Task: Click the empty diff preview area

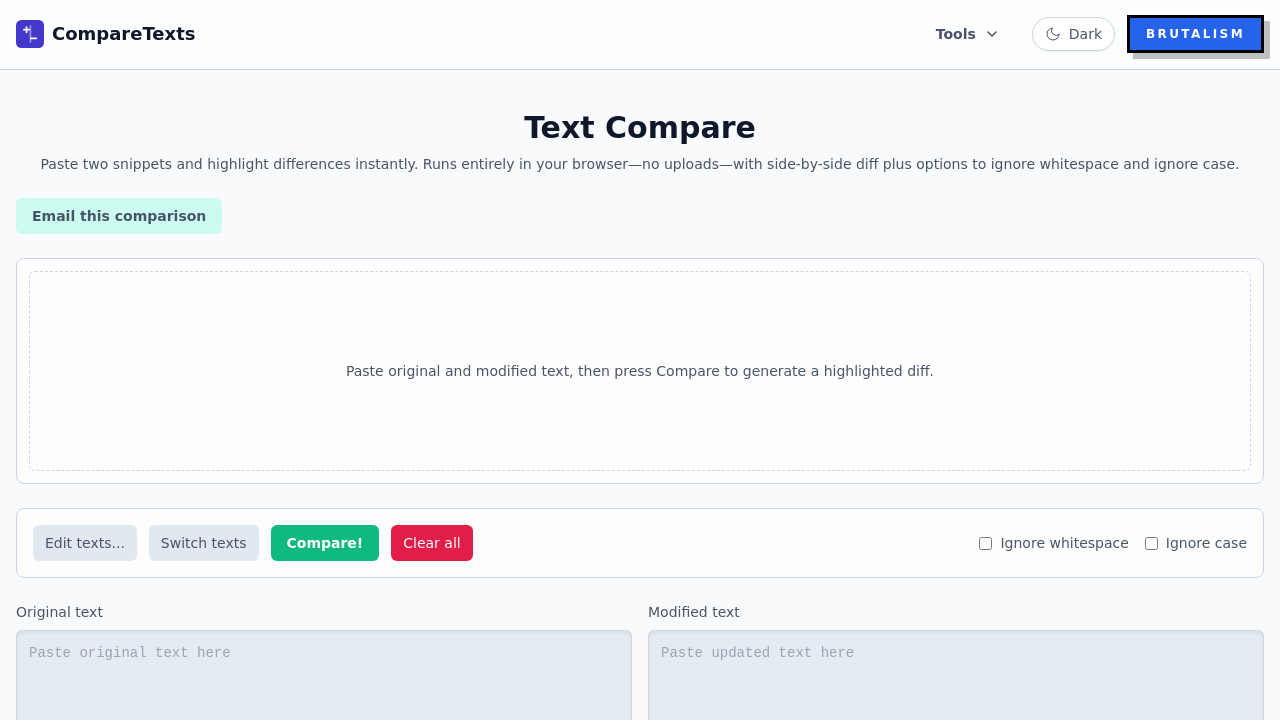Action: [x=640, y=371]
